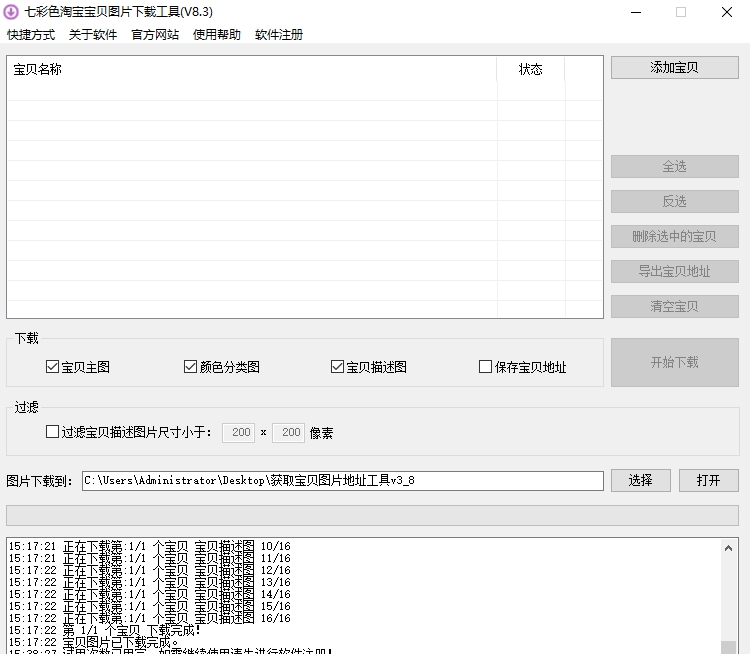Open the 快捷方式 menu
This screenshot has width=750, height=654.
pos(31,35)
